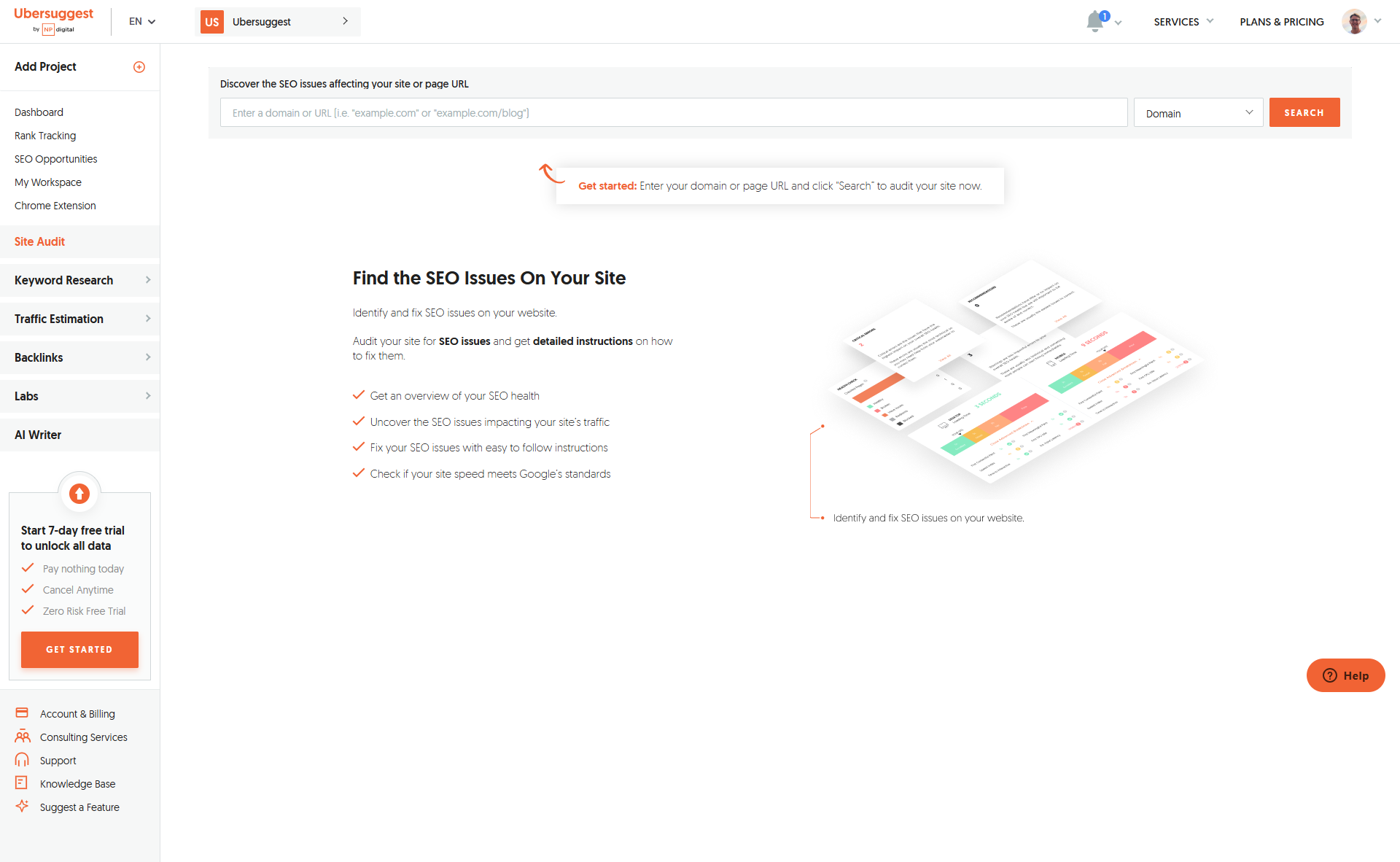Open the EN language dropdown

(142, 22)
